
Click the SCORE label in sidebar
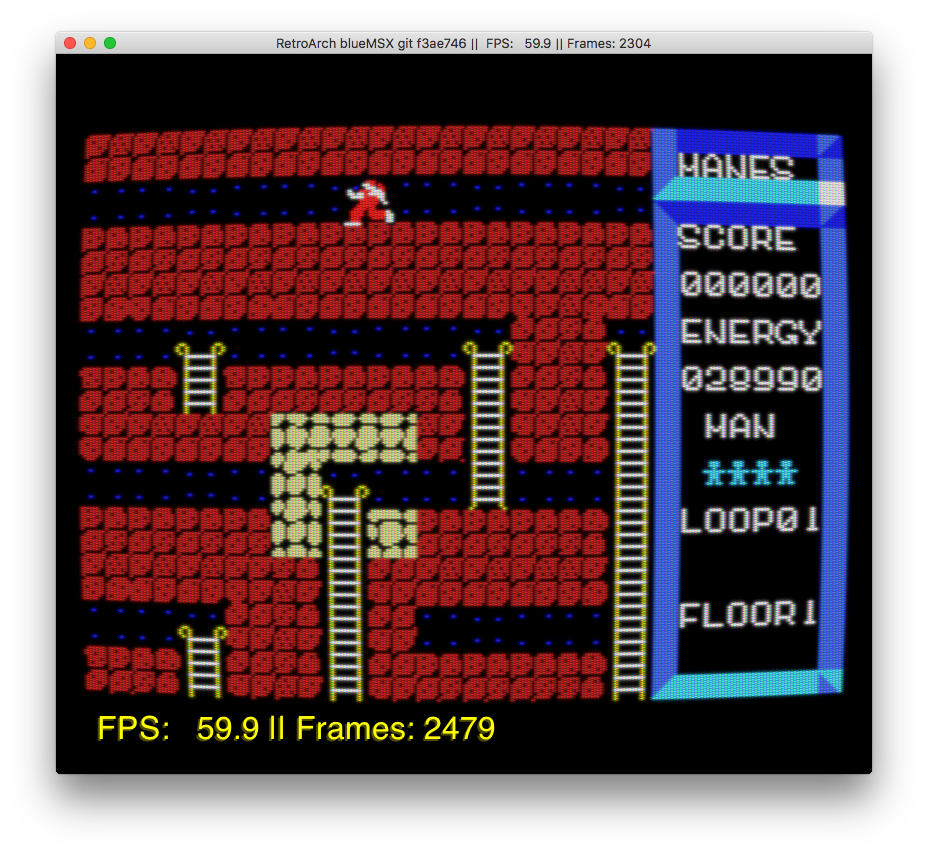pos(736,238)
